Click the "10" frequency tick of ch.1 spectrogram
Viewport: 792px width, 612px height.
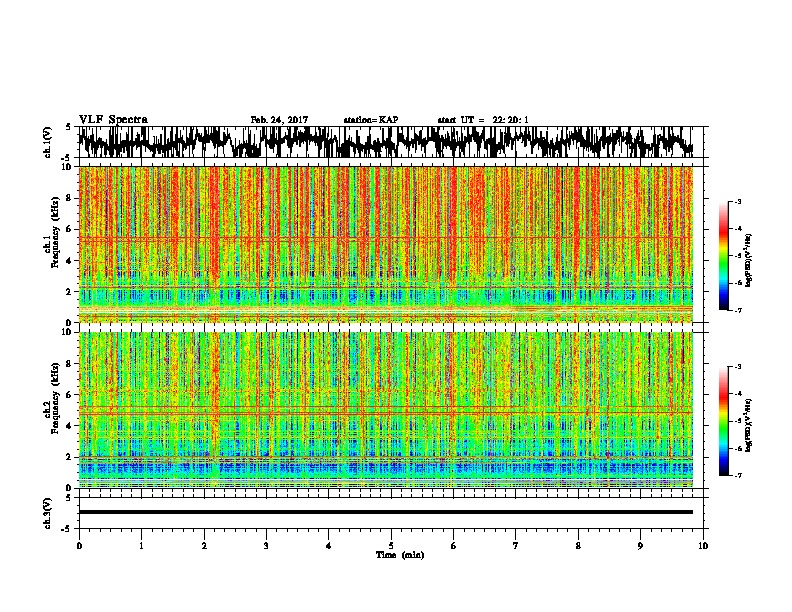[68, 167]
